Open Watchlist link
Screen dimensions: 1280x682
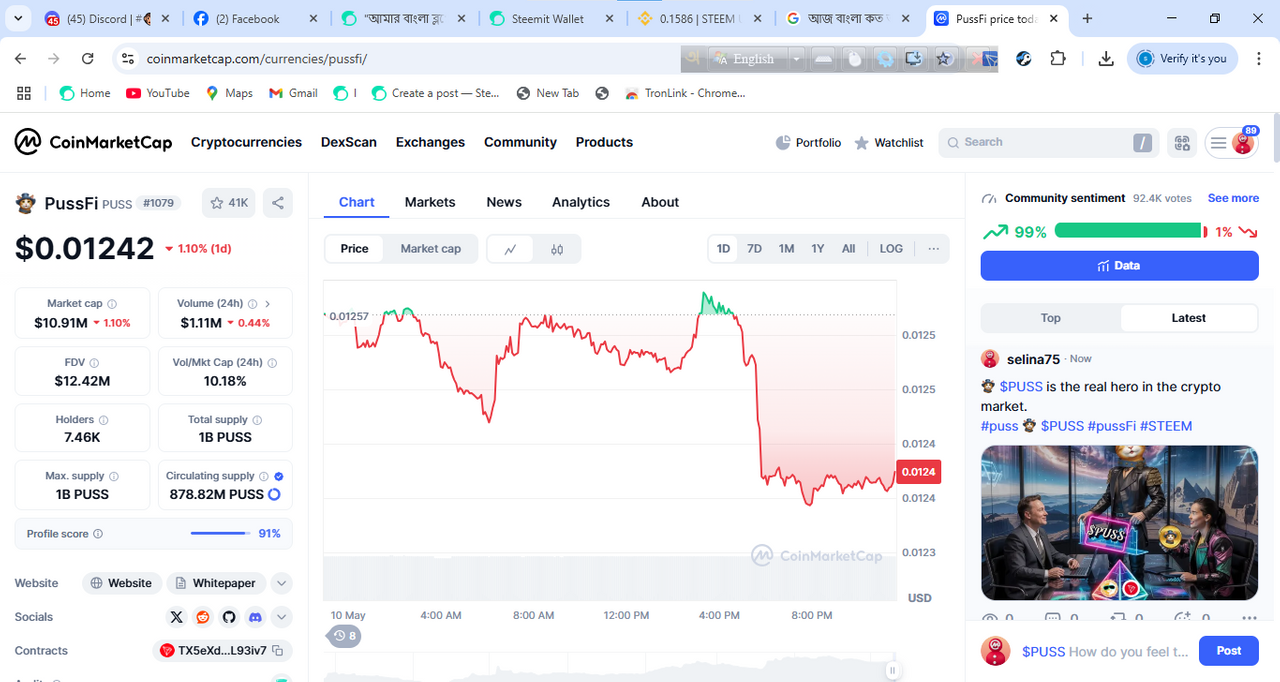click(889, 143)
